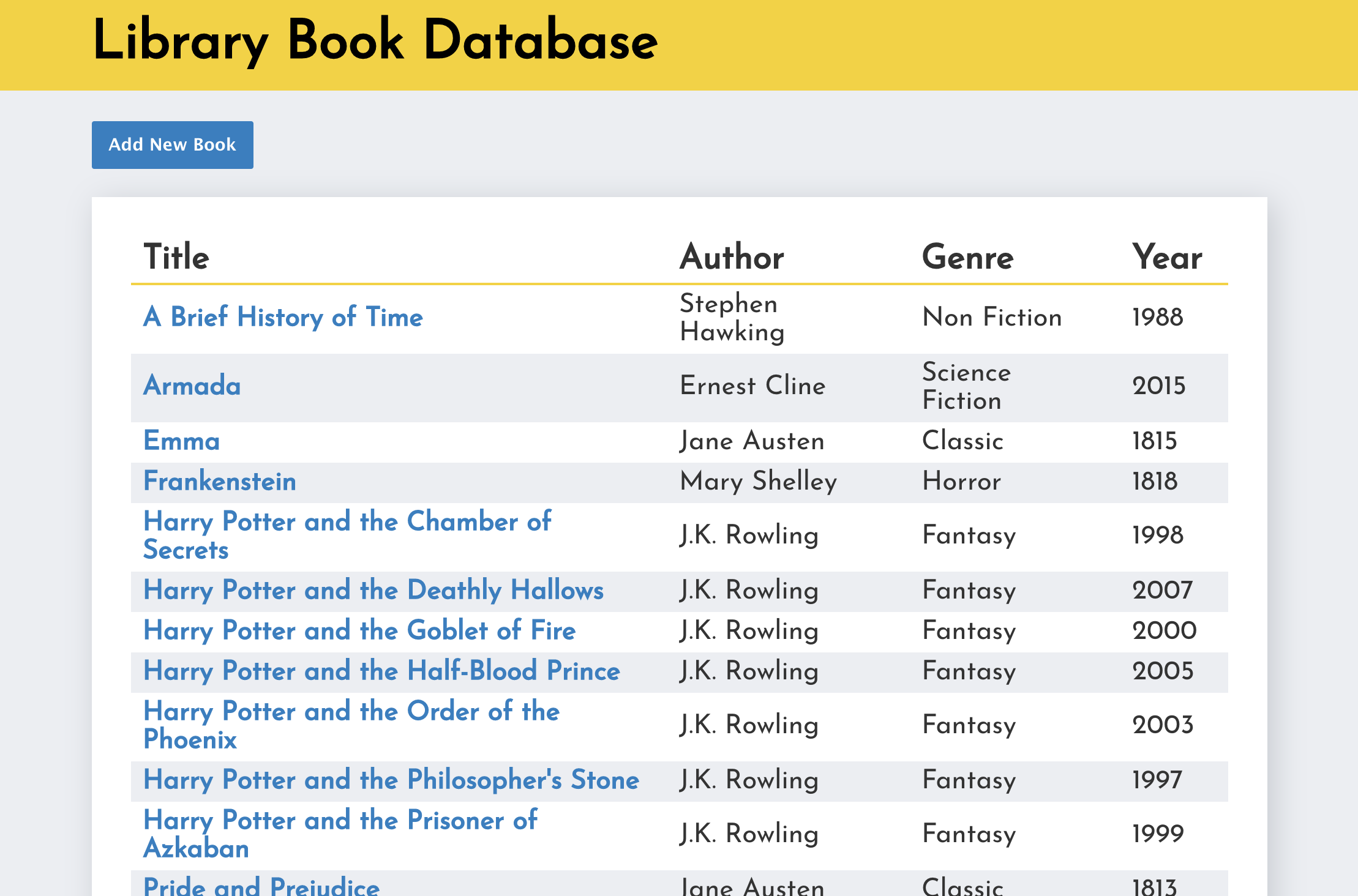Select the Emma book title link
This screenshot has height=896, width=1358.
click(x=181, y=441)
